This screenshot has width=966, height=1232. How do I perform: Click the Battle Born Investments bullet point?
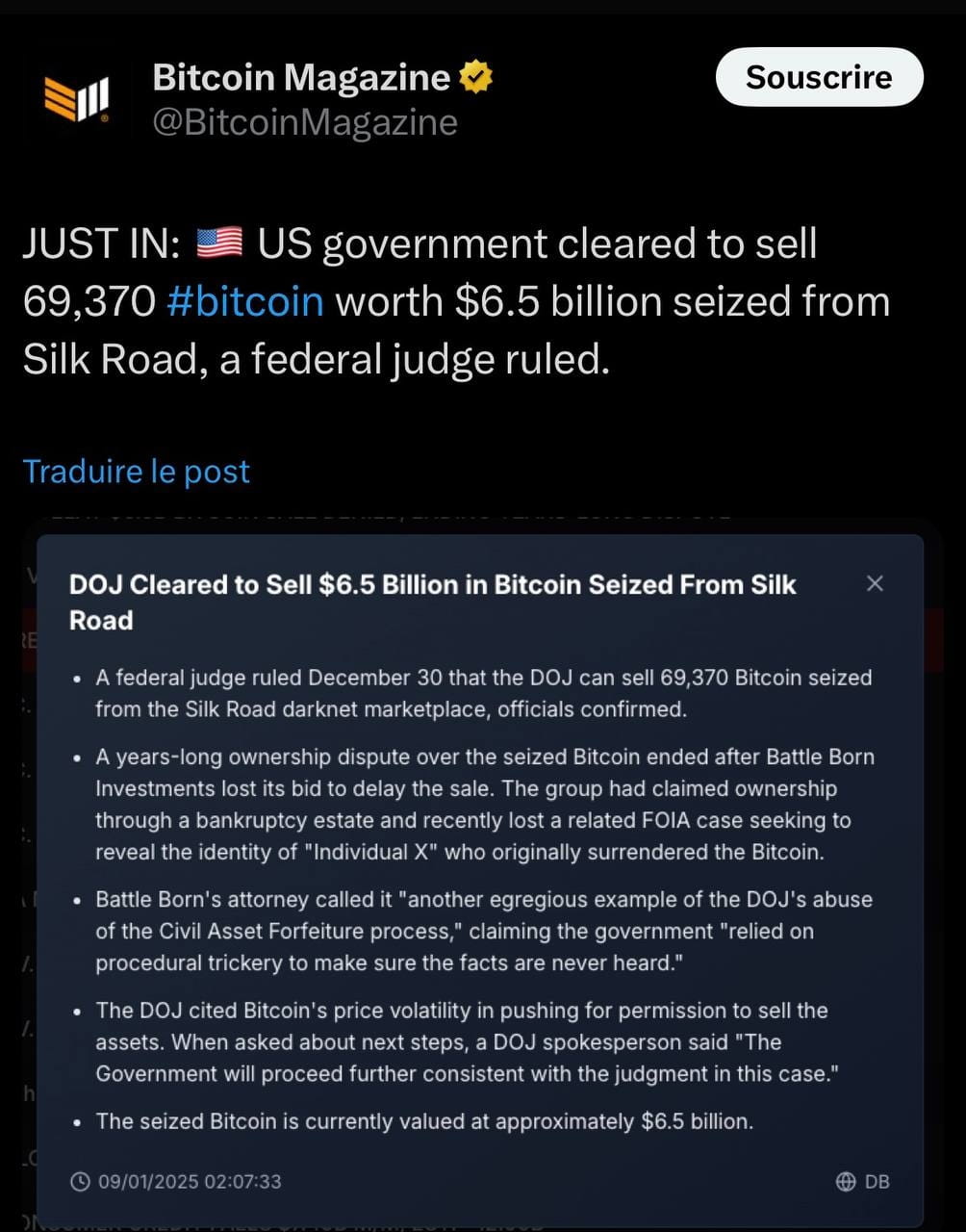[x=481, y=804]
